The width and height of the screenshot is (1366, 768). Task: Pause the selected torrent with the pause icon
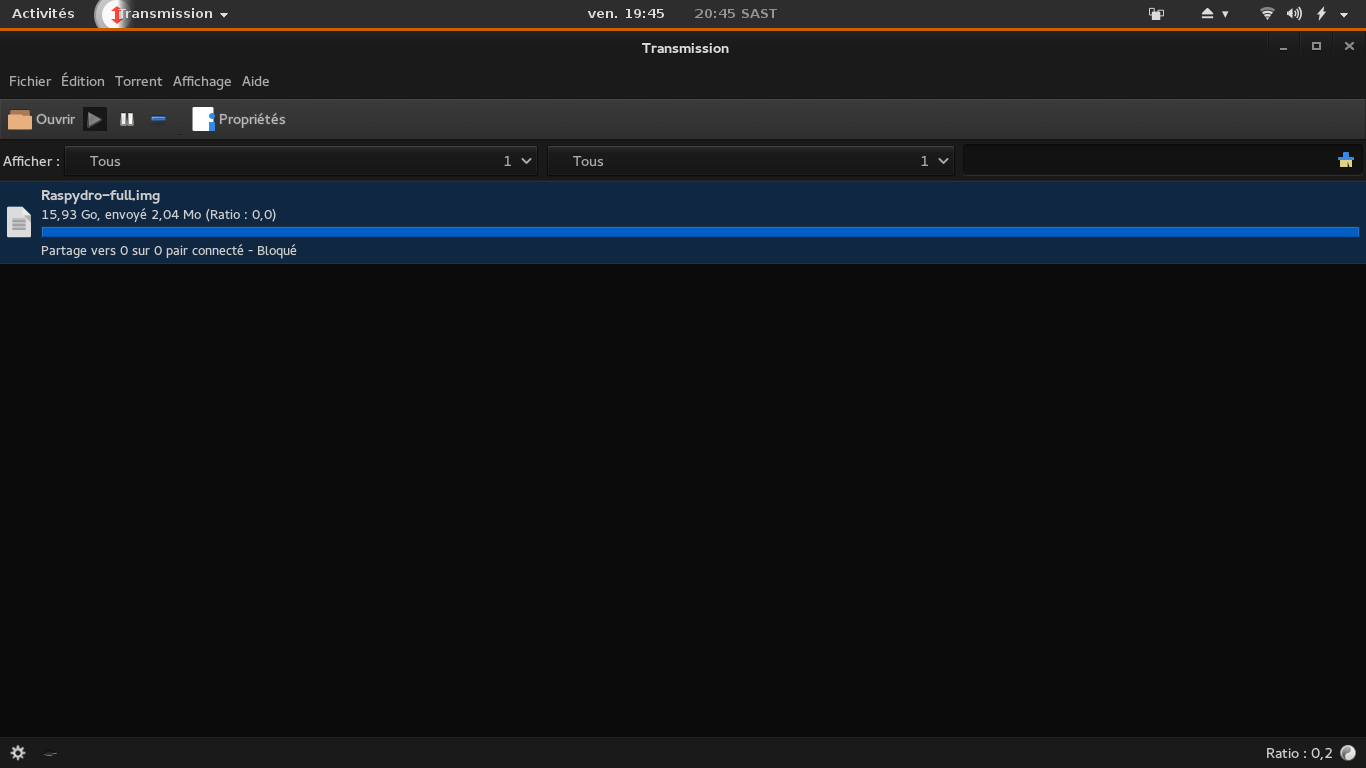[x=127, y=120]
